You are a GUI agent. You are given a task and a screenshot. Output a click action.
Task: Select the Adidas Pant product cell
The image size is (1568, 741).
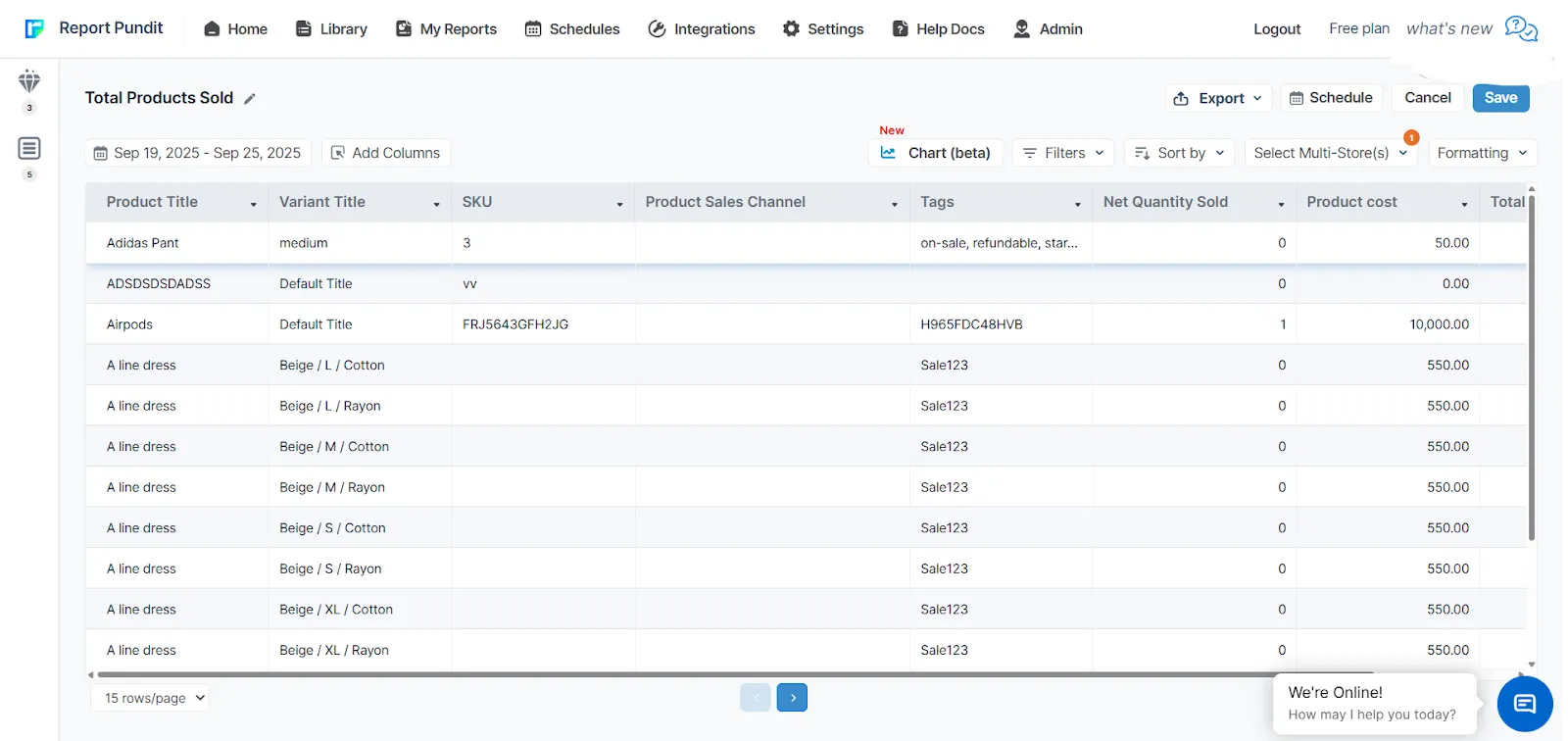pos(177,243)
